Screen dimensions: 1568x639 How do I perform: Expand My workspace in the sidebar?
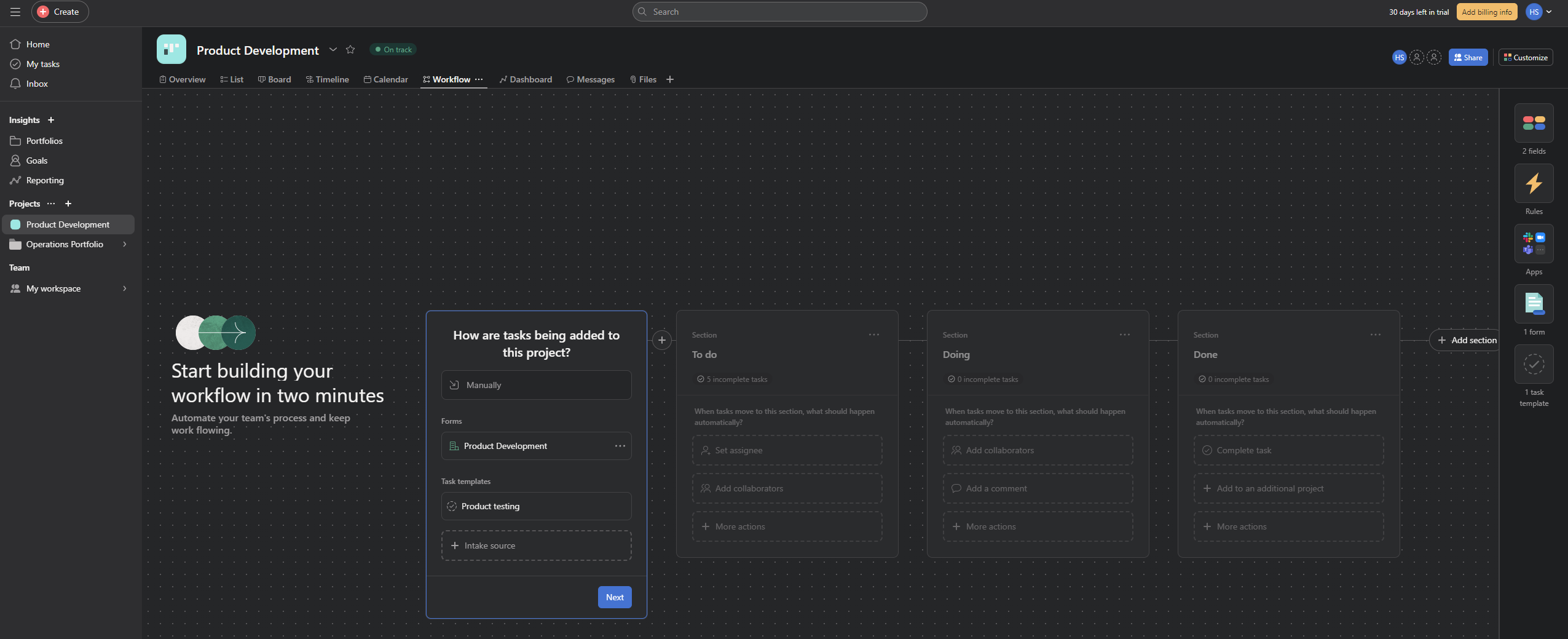[x=125, y=288]
